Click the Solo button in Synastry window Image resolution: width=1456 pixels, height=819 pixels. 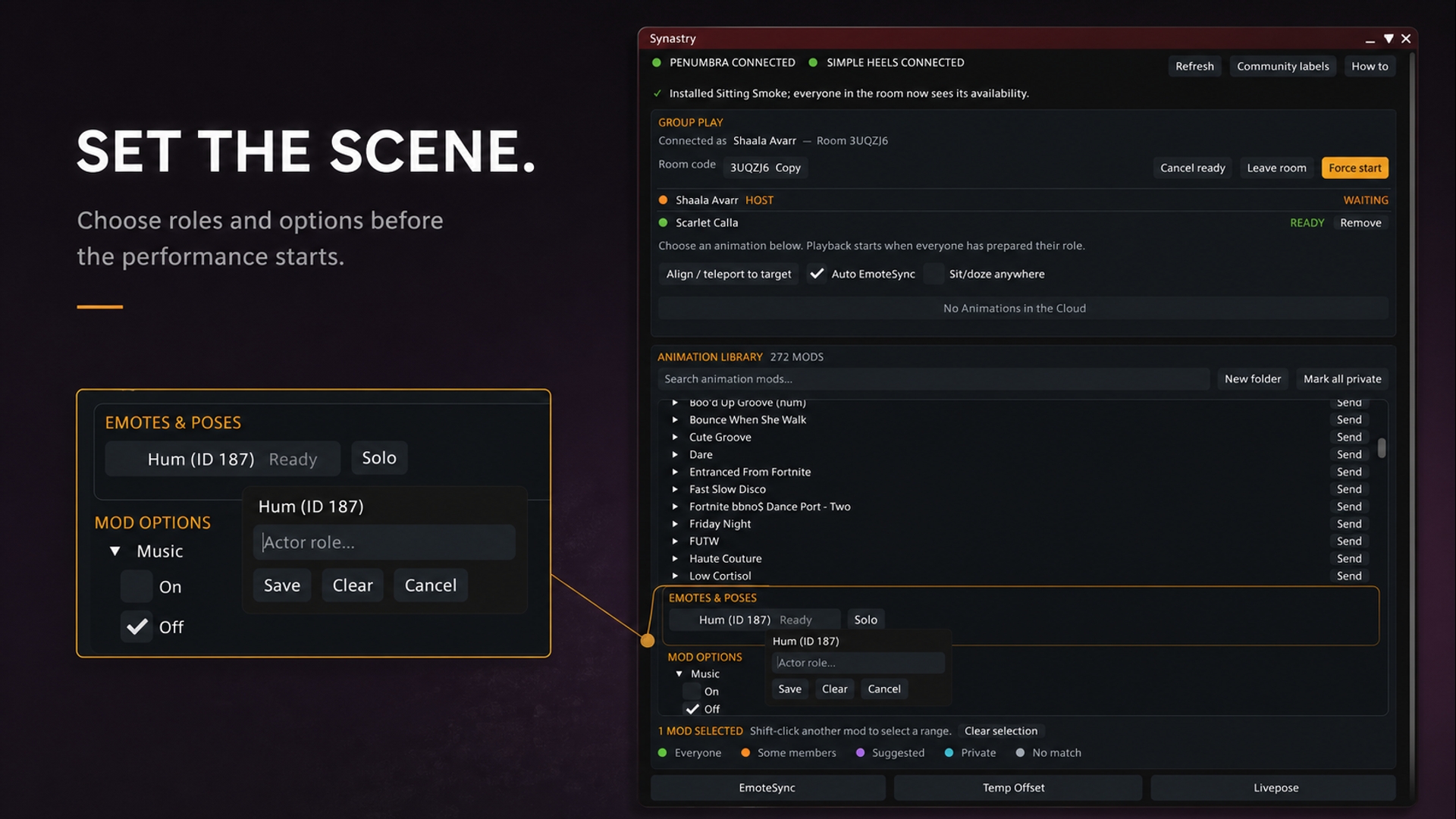coord(865,620)
